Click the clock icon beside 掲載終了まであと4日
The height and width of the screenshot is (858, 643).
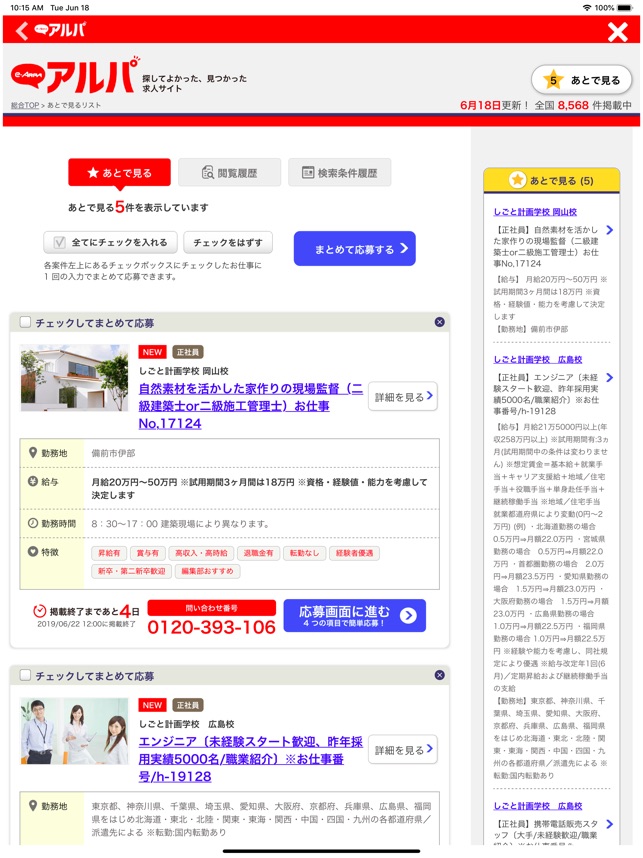[x=39, y=611]
